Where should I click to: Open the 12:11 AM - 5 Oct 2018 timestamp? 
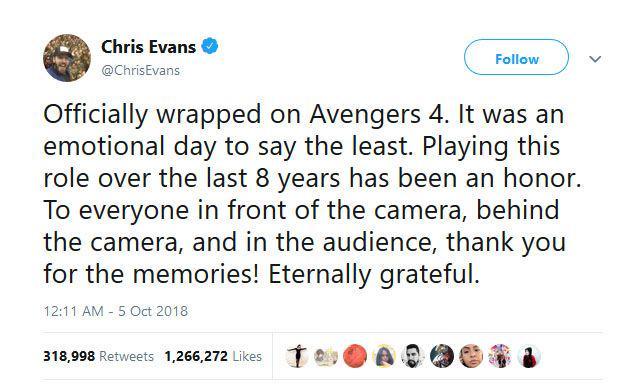tap(116, 311)
